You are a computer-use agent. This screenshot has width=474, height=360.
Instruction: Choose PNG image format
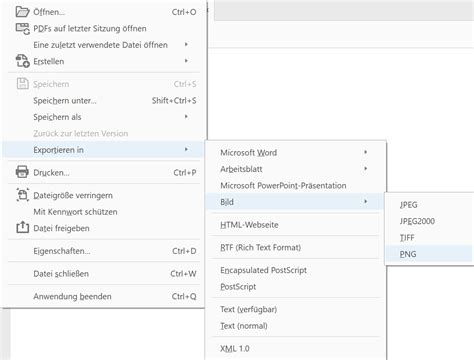pos(429,254)
